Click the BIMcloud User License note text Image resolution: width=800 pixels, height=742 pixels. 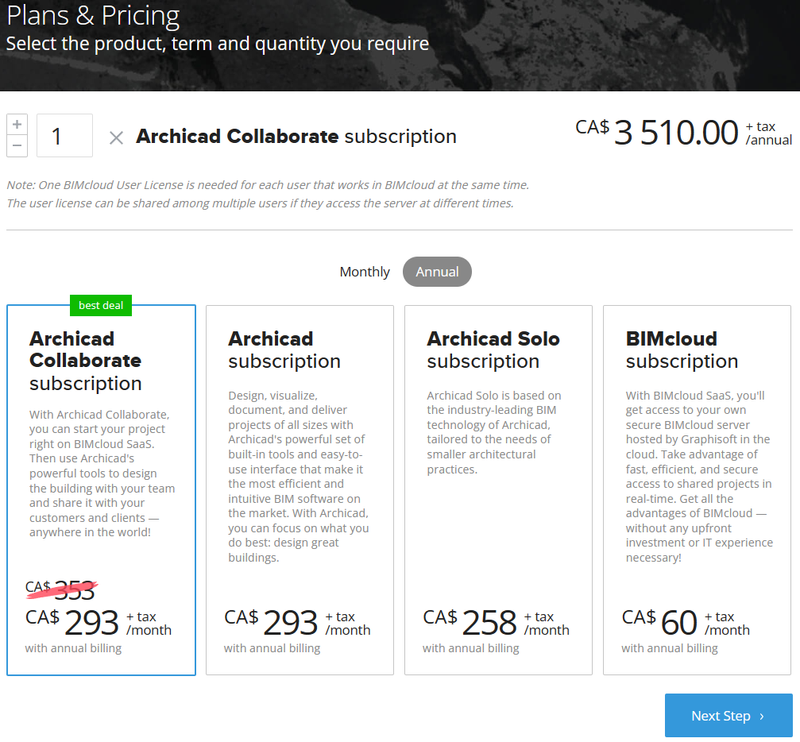268,185
